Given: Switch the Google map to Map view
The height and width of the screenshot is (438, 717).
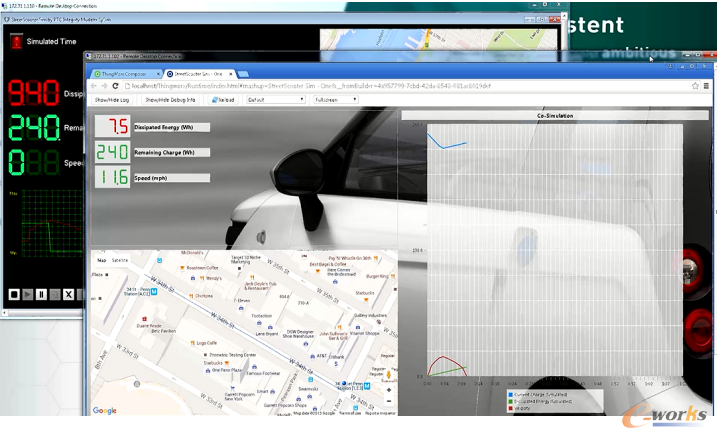Looking at the screenshot, I should pyautogui.click(x=102, y=260).
